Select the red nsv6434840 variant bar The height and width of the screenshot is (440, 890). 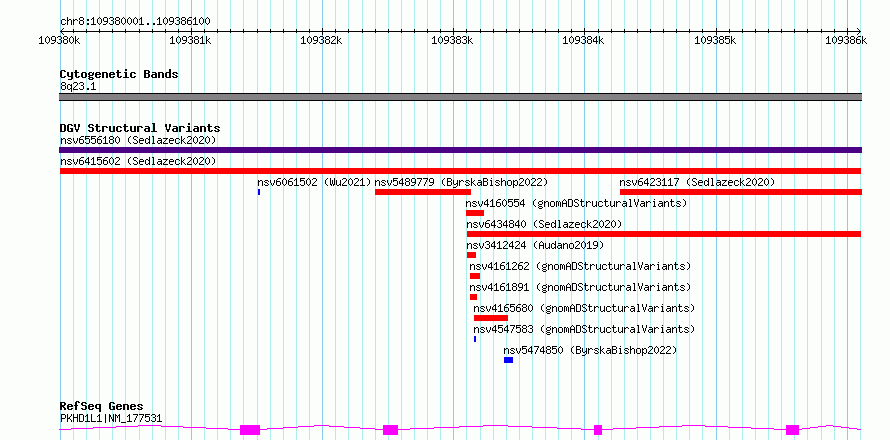pyautogui.click(x=664, y=234)
